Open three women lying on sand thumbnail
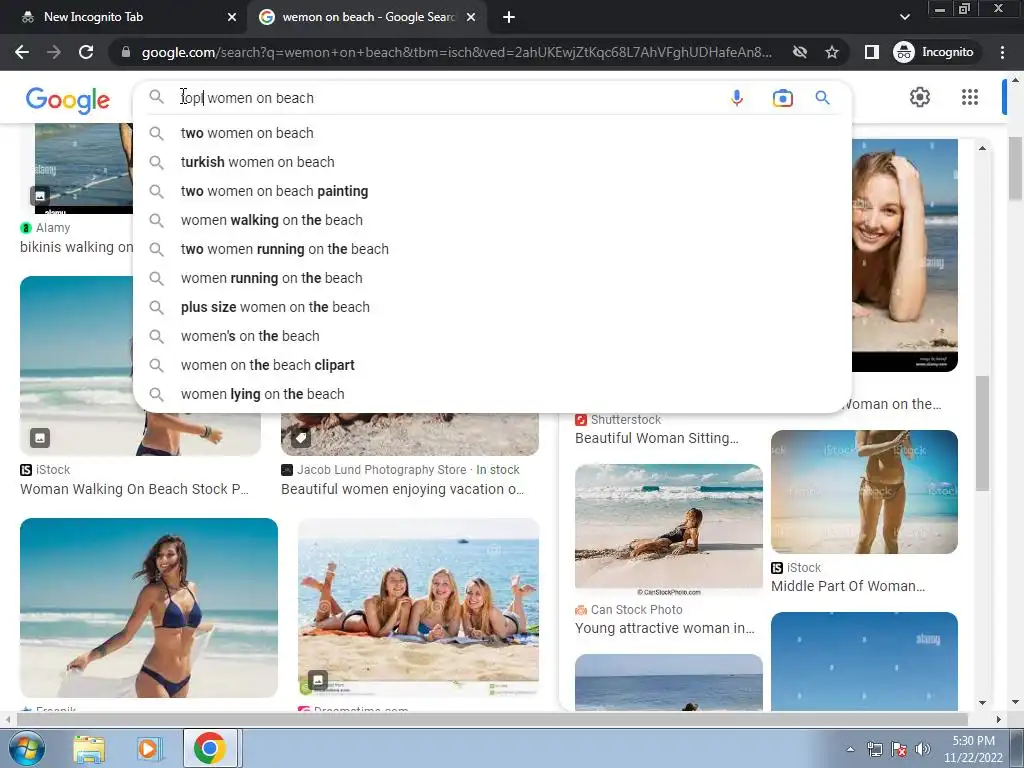 (419, 608)
